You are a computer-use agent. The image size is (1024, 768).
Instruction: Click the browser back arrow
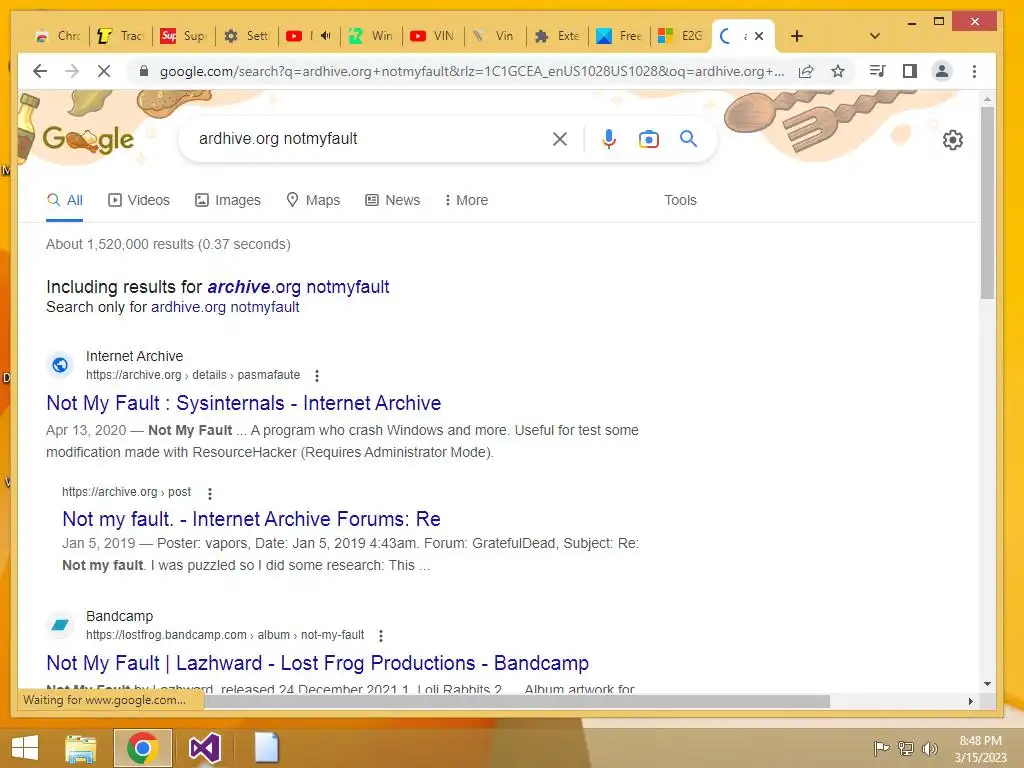coord(40,71)
